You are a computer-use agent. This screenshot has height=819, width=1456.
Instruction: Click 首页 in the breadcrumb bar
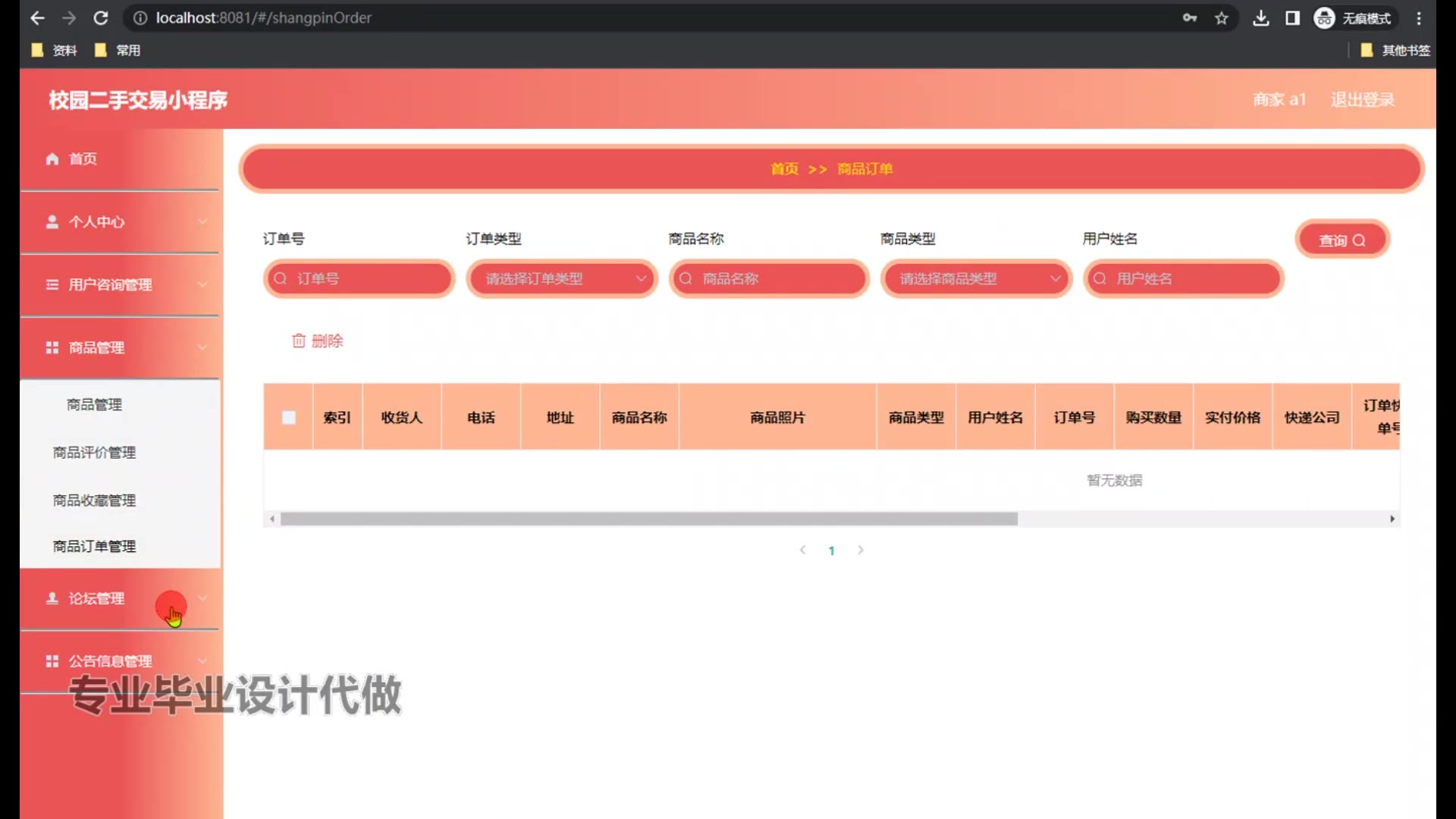[784, 169]
